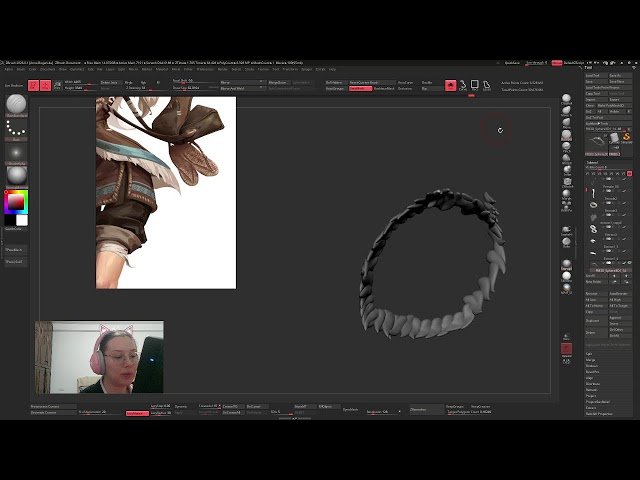640x480 pixels.
Task: Toggle Draw mode button
Action: [46, 86]
